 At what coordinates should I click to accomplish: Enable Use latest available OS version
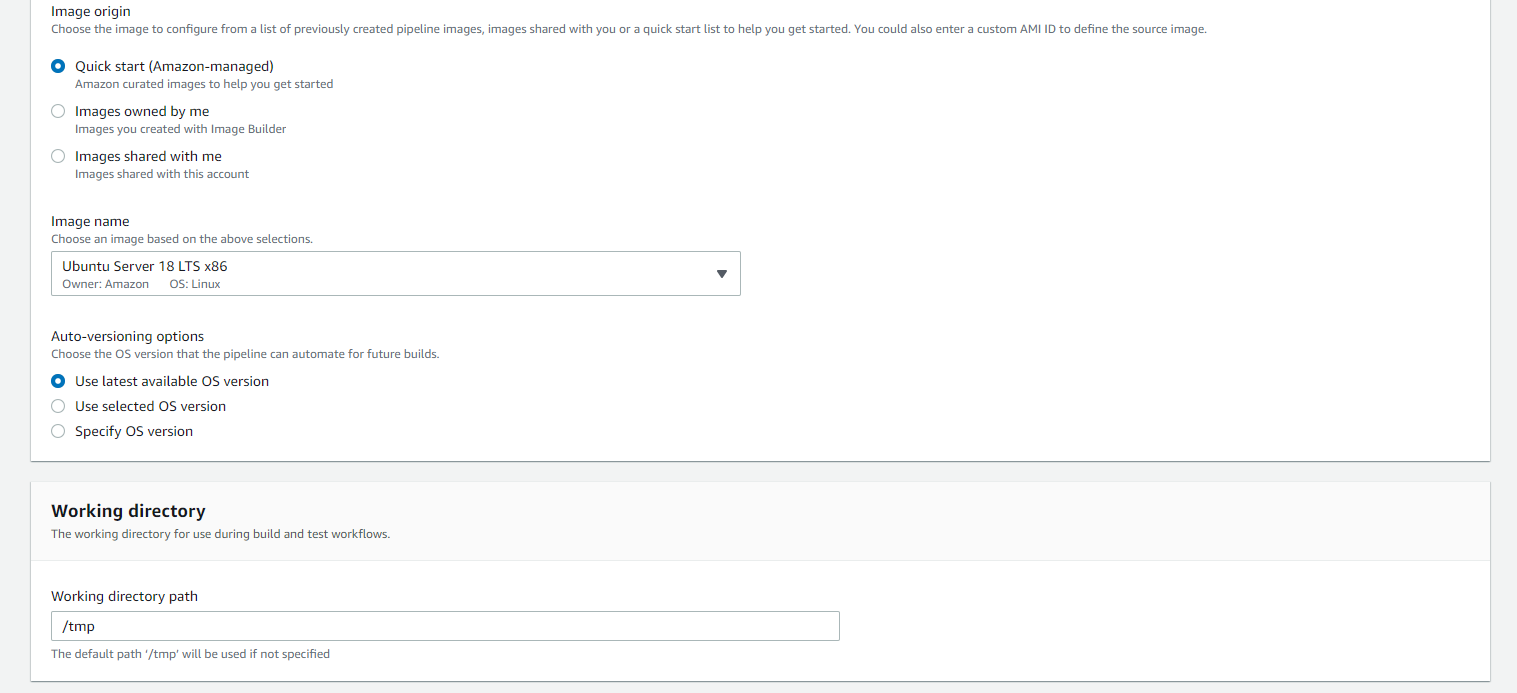58,381
